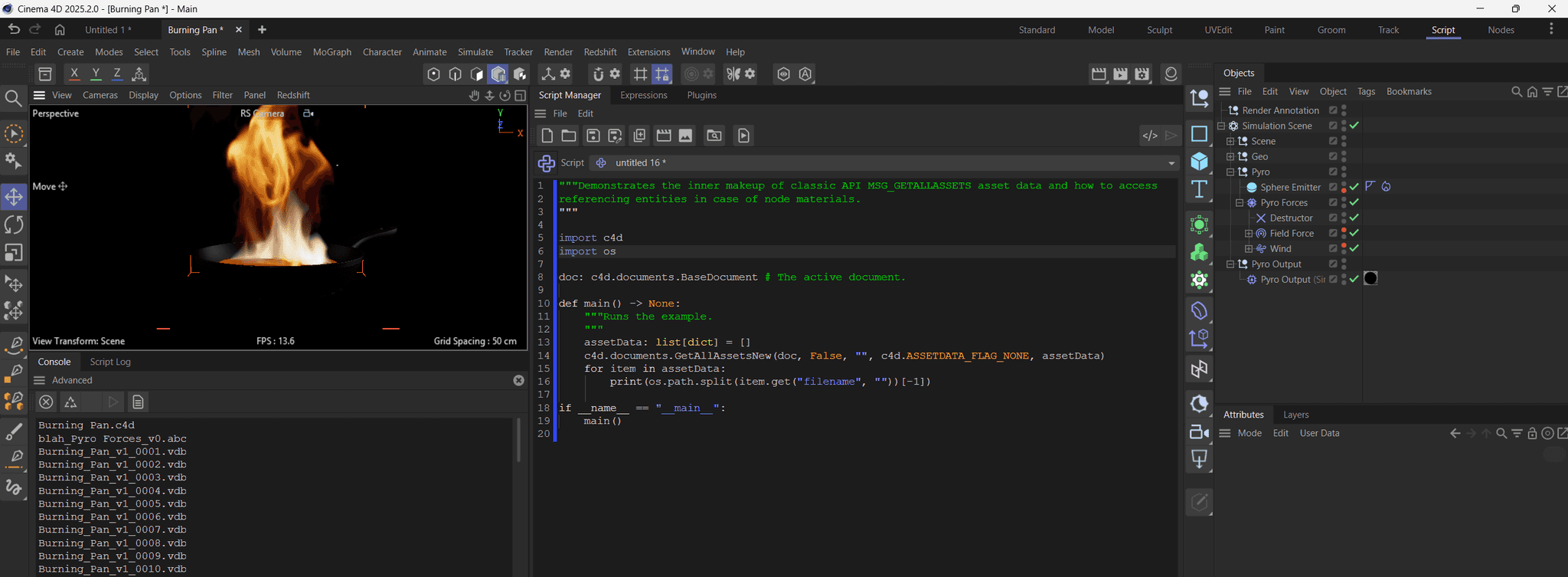Toggle Y axis lock

point(96,74)
